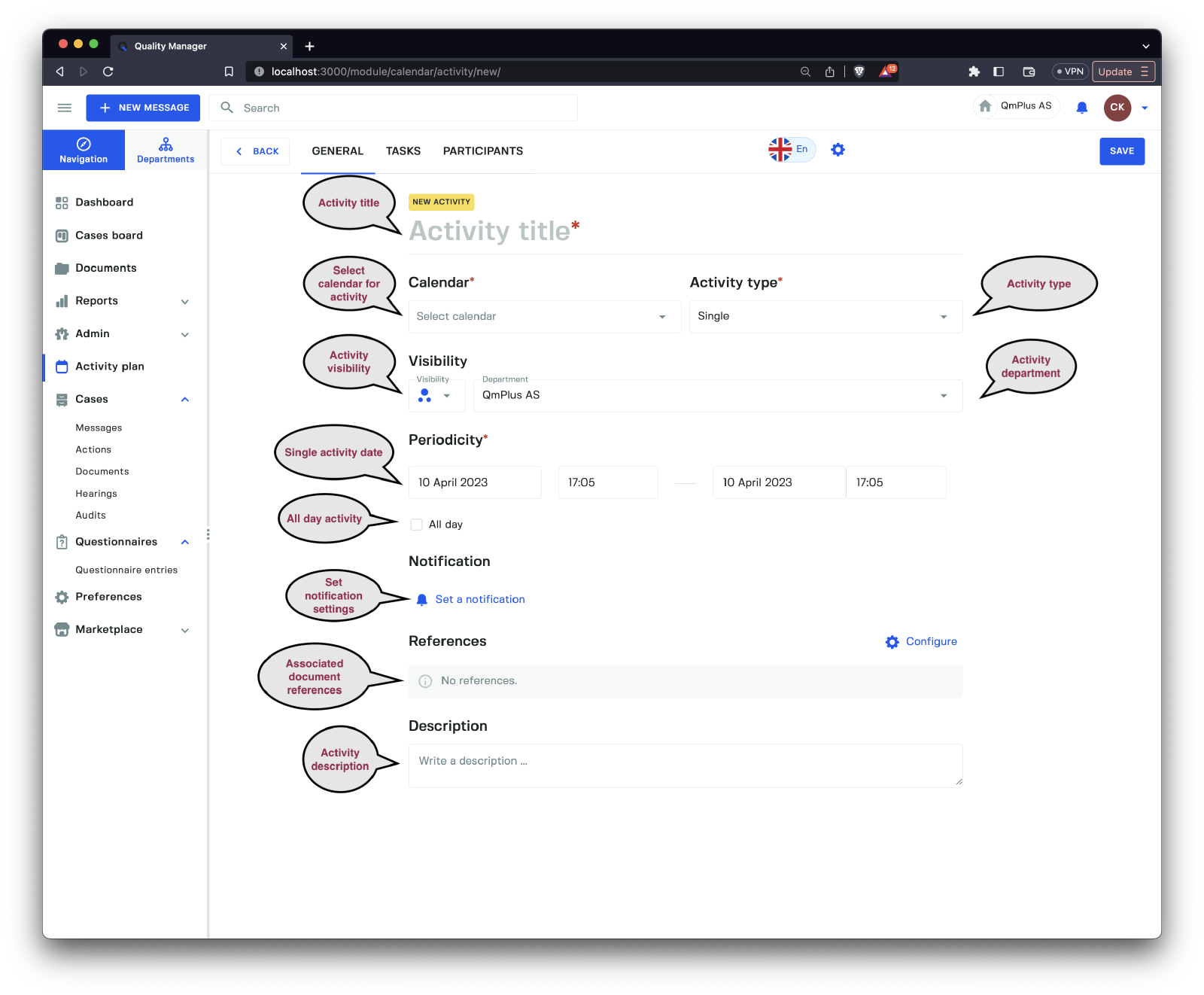Click the Brave shields icon in address bar
The image size is (1204, 995).
[x=859, y=72]
